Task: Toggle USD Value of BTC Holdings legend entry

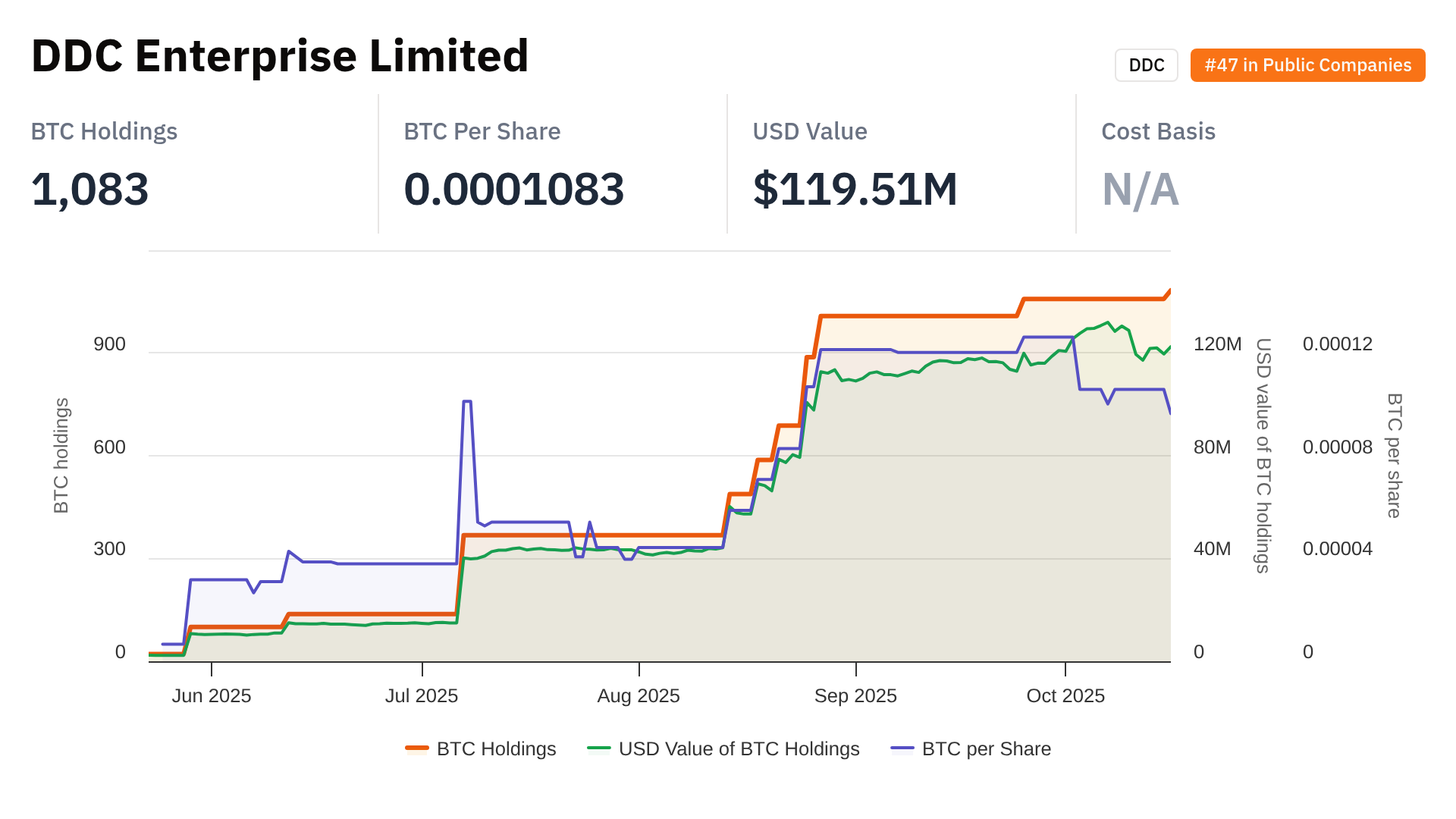Action: pyautogui.click(x=739, y=748)
